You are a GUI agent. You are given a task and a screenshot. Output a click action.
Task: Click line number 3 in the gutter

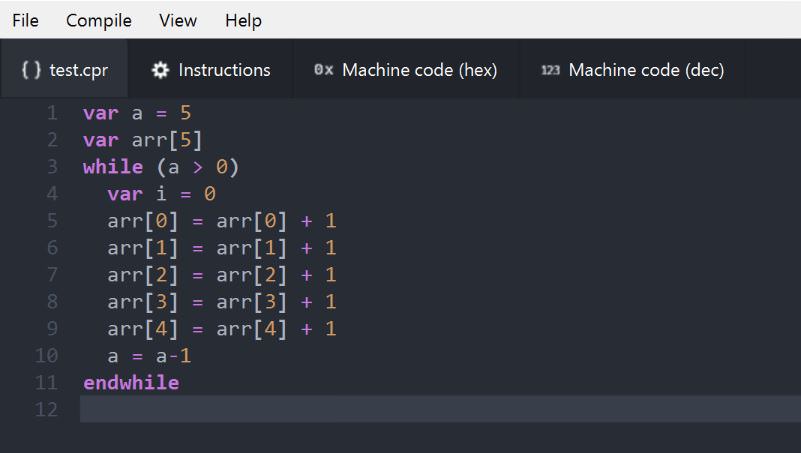tap(52, 167)
